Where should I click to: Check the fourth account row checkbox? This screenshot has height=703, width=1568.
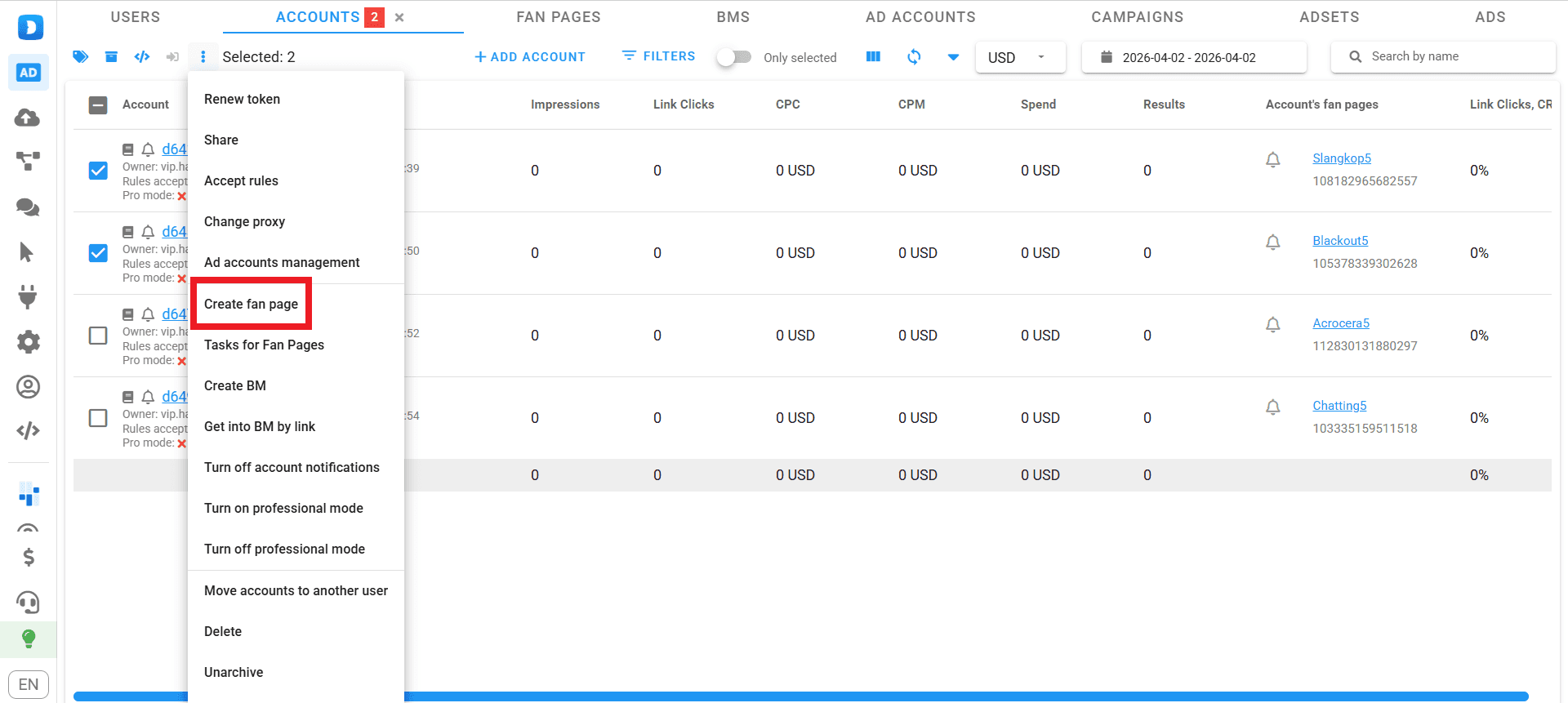98,418
